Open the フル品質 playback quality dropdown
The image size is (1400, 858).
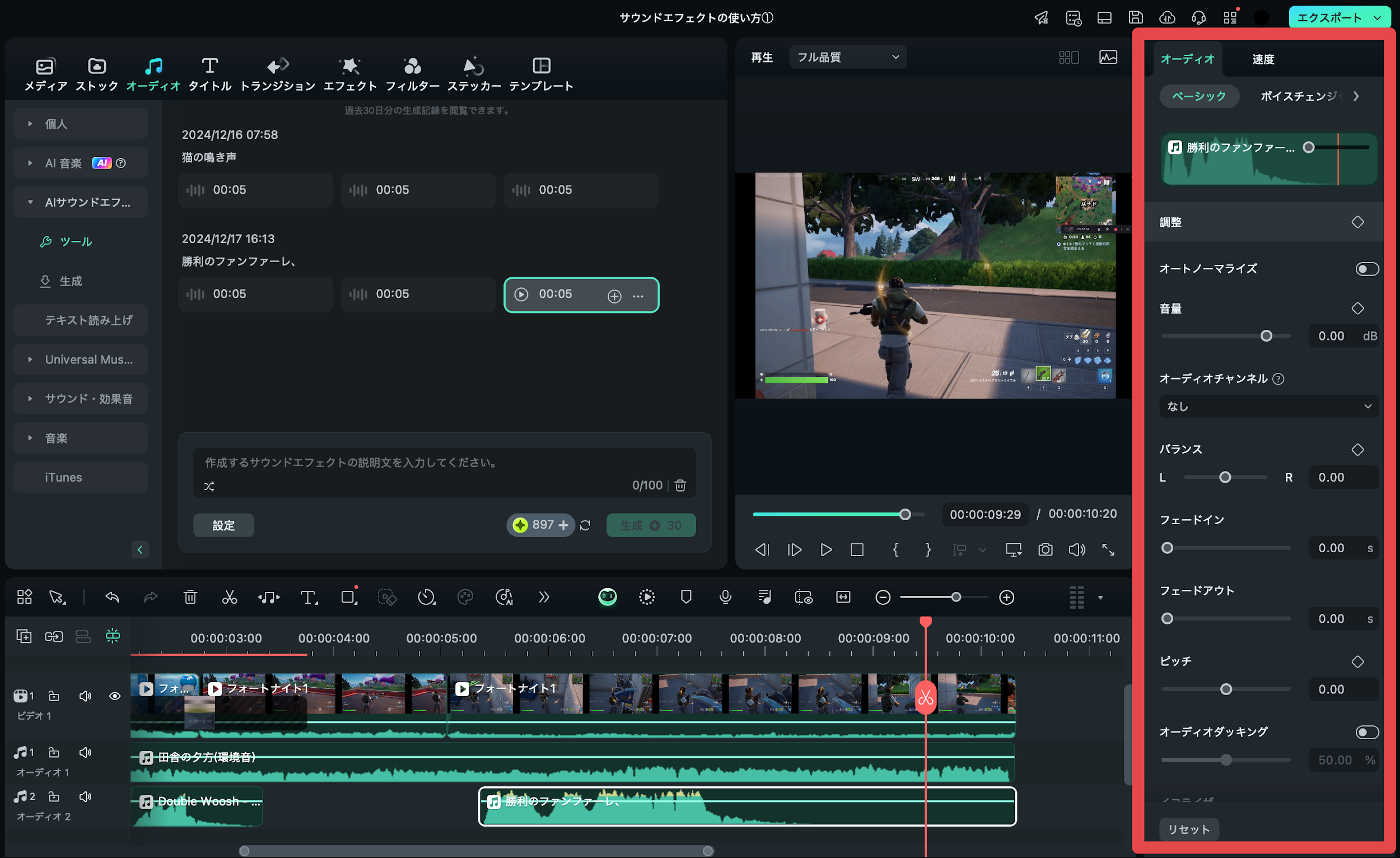[847, 57]
